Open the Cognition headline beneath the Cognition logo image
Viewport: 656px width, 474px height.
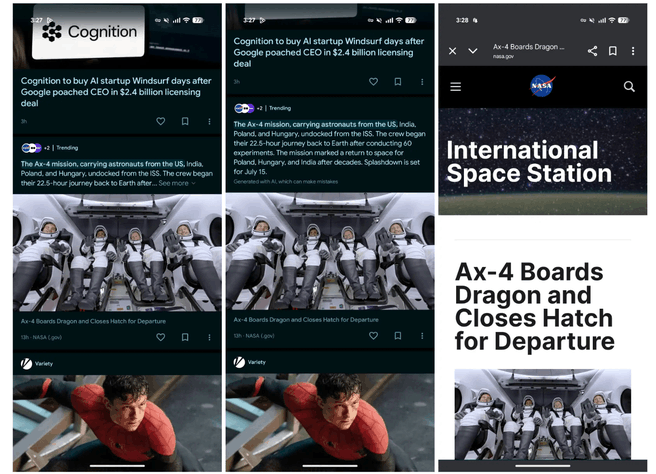(x=116, y=92)
